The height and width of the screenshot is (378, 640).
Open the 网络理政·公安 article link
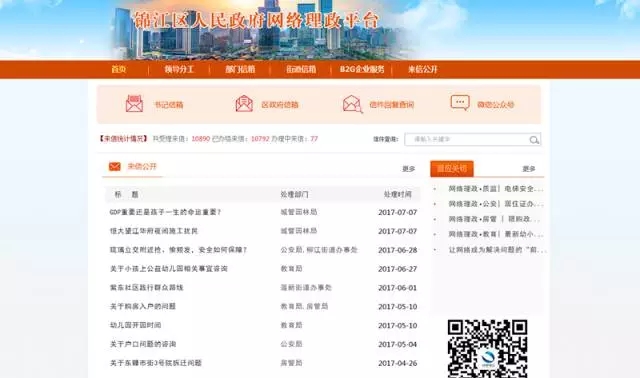pyautogui.click(x=496, y=204)
